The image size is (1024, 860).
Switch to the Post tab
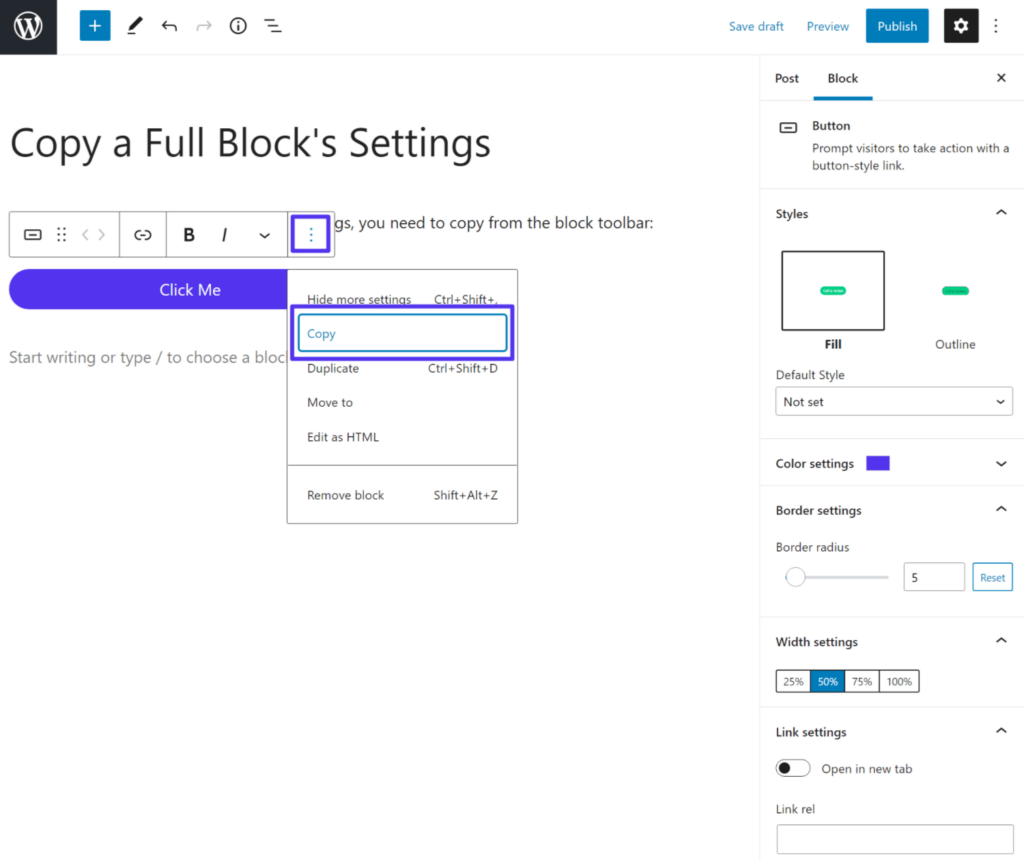pos(787,78)
